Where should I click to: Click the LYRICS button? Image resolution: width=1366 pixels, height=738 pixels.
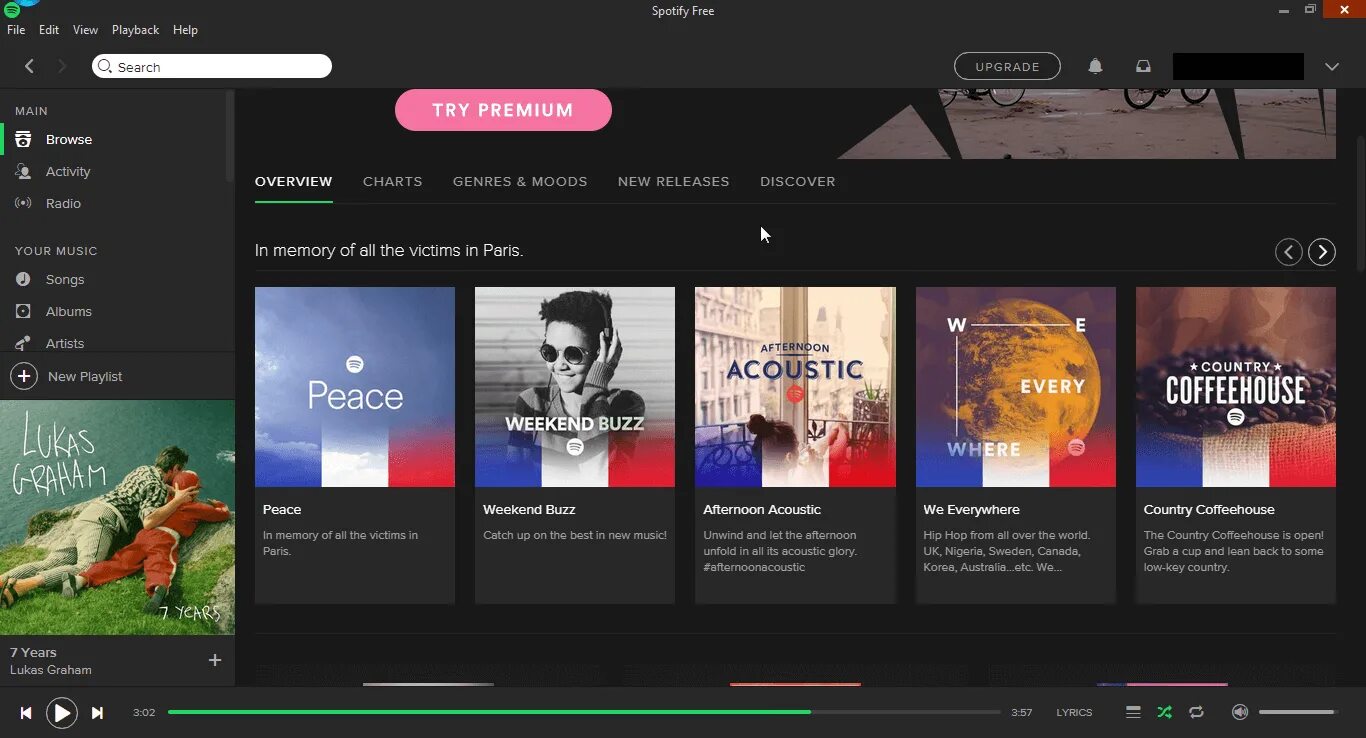pos(1074,713)
